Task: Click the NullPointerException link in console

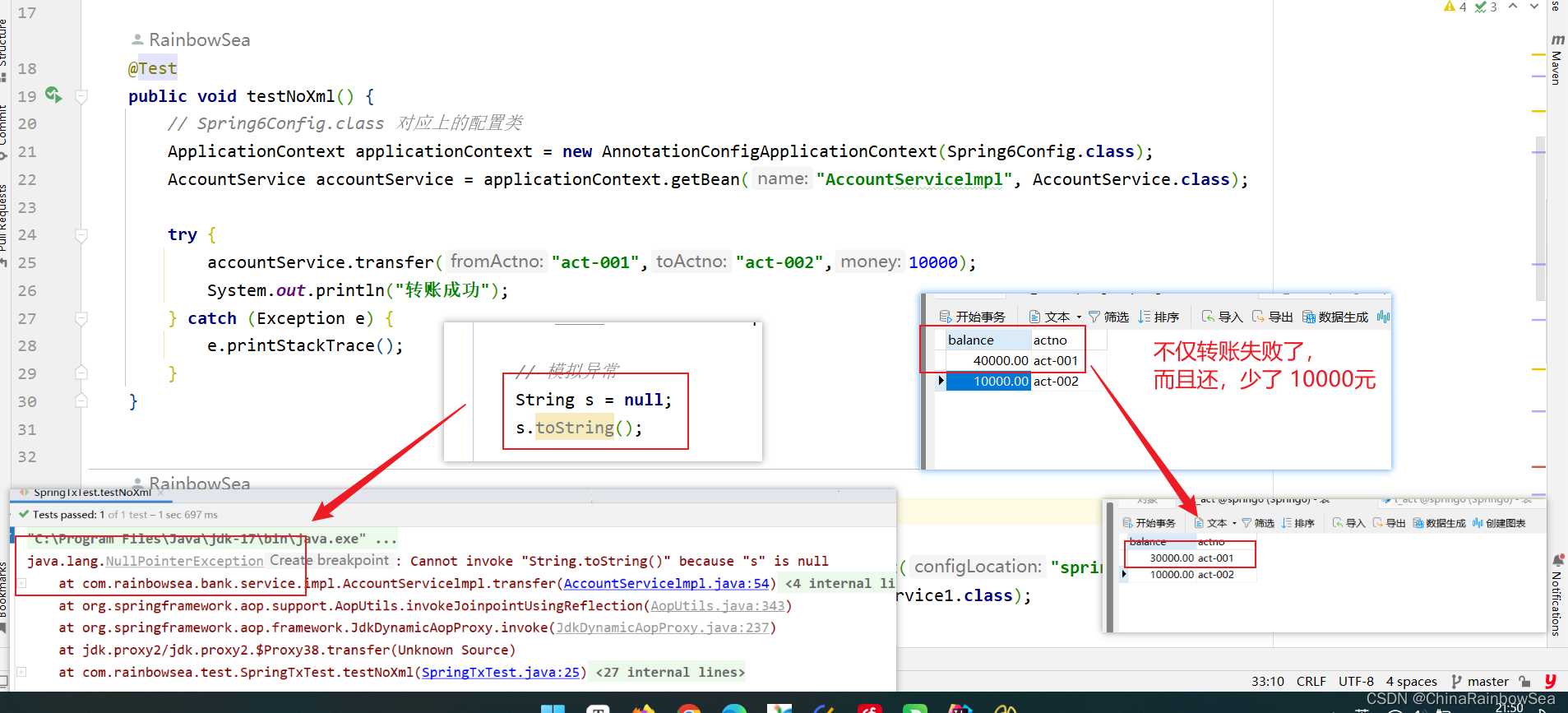Action: click(184, 561)
